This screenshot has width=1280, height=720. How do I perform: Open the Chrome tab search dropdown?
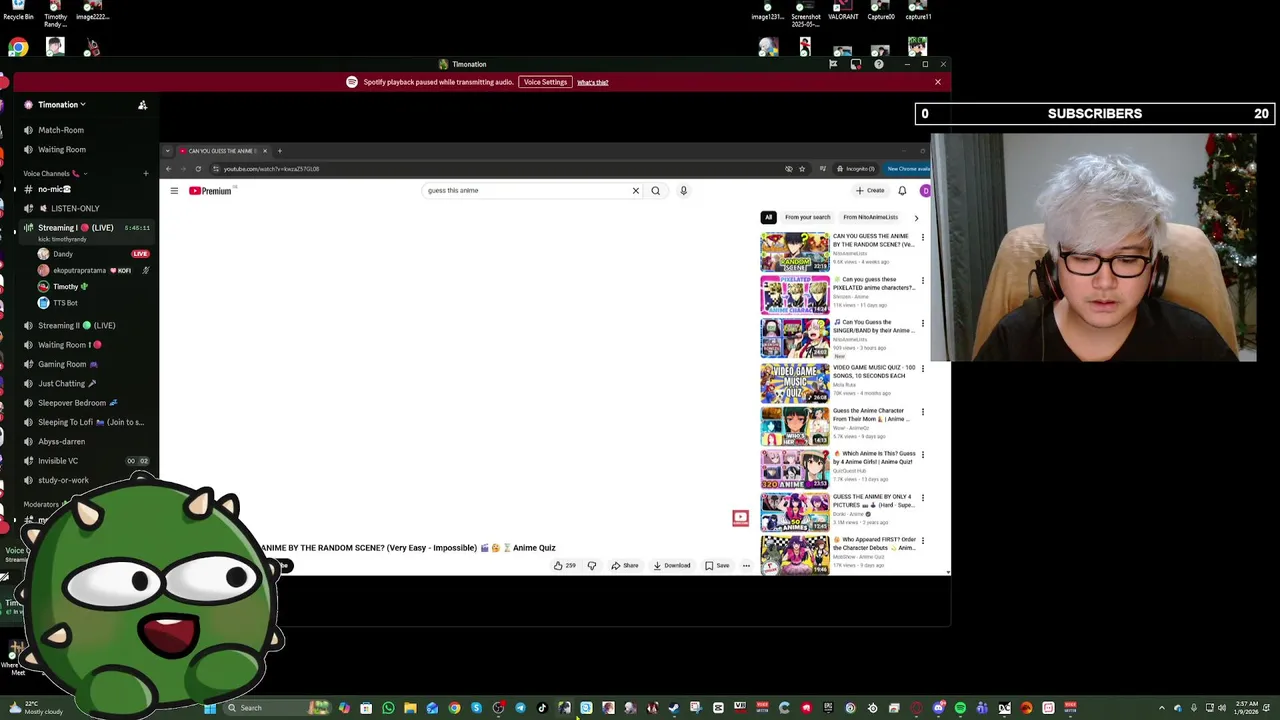[168, 151]
